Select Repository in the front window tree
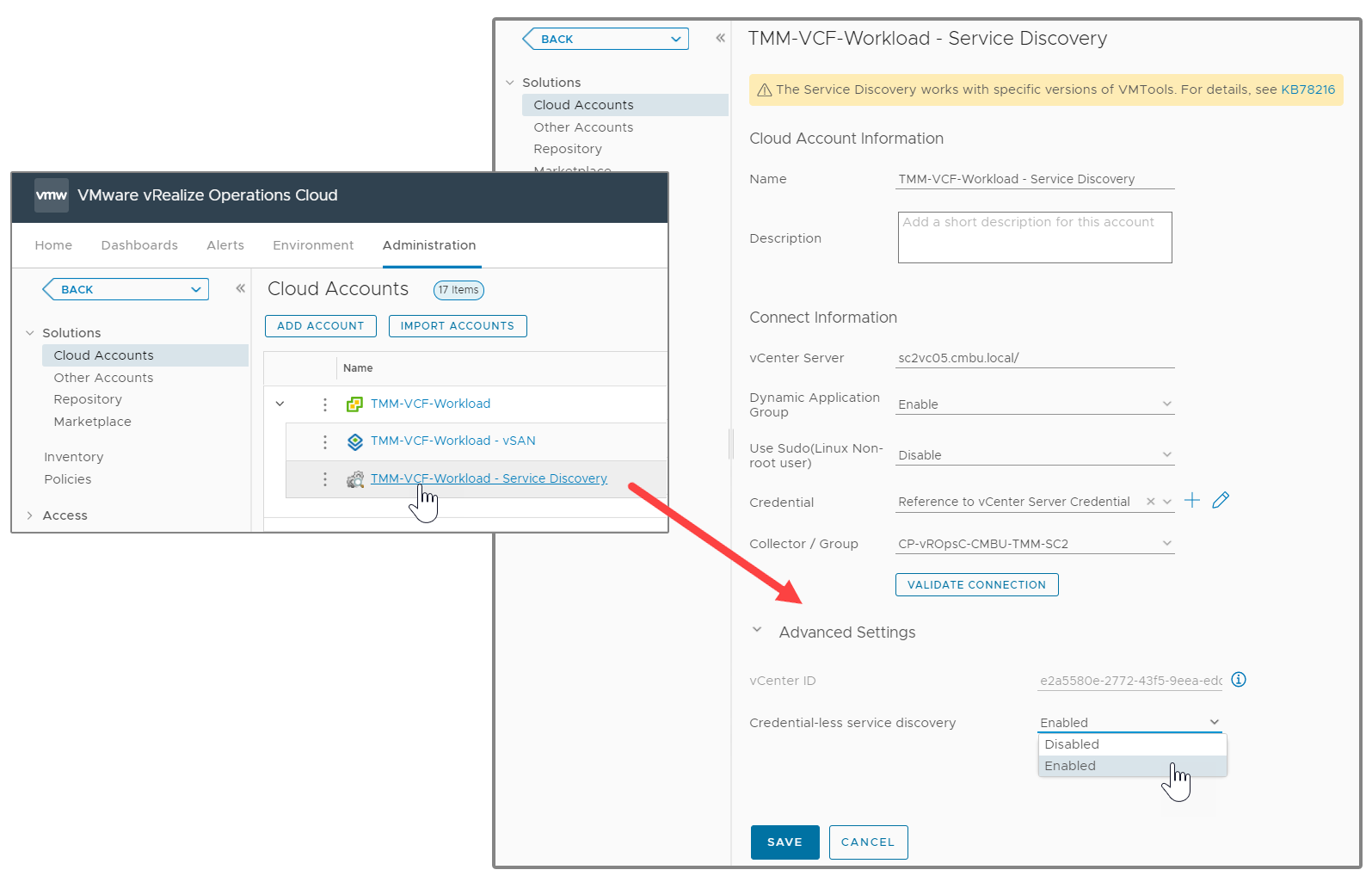The image size is (1372, 876). (x=88, y=399)
